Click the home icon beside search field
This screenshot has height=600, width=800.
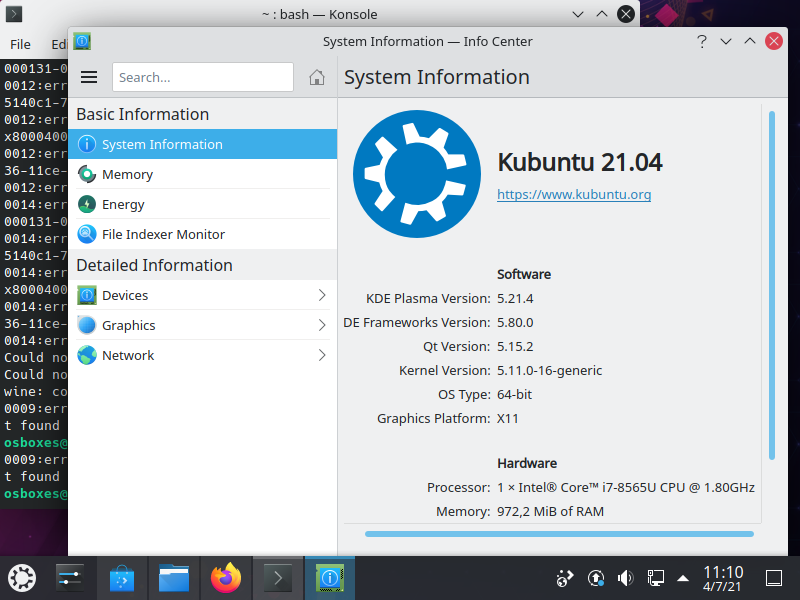pos(317,77)
